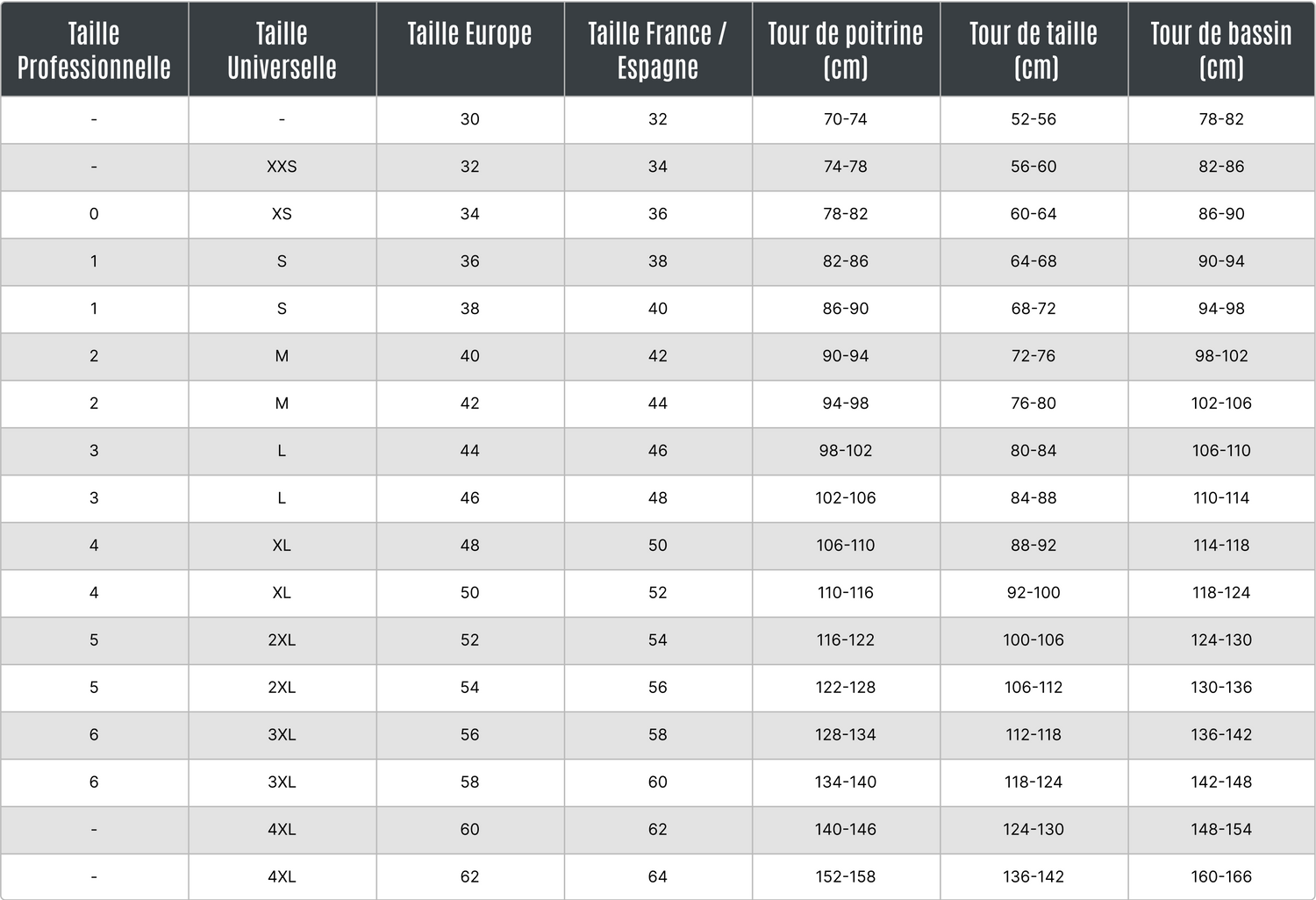Select the XXS universal size cell

coord(282,167)
